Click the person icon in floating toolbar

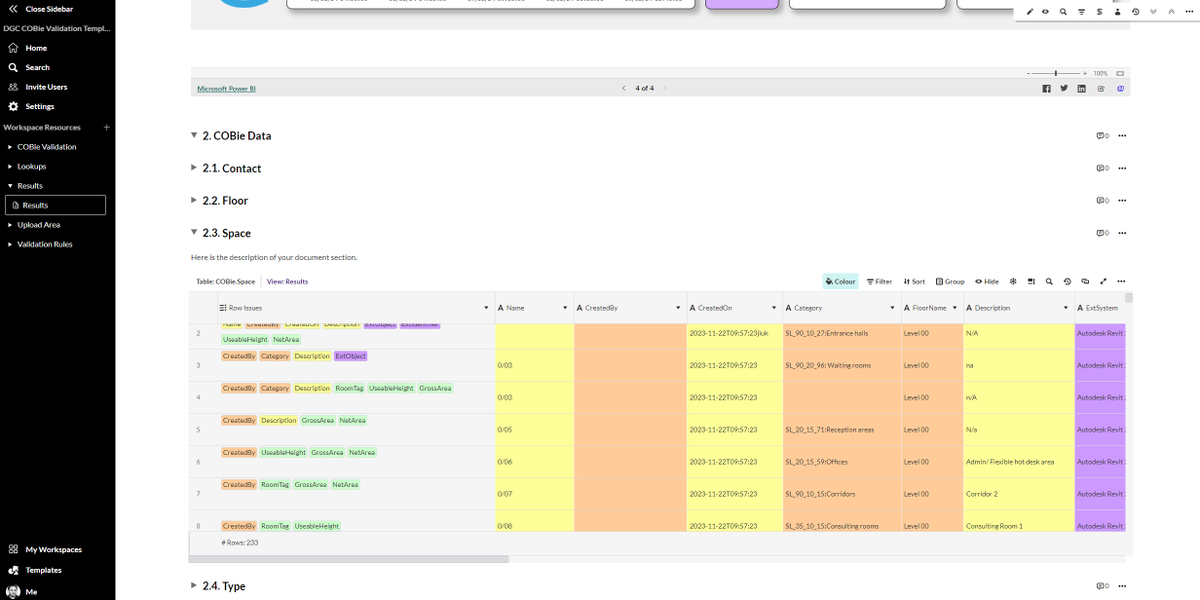(x=1117, y=12)
